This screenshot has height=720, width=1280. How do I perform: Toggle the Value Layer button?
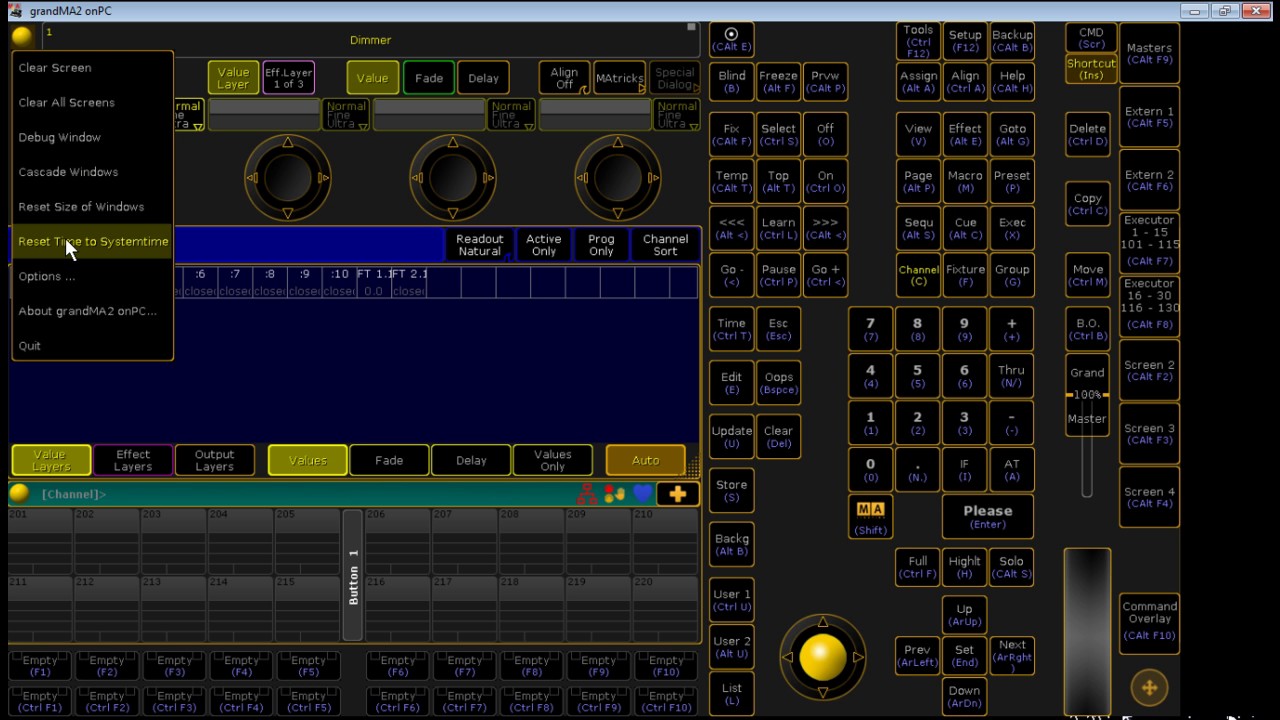[x=233, y=78]
